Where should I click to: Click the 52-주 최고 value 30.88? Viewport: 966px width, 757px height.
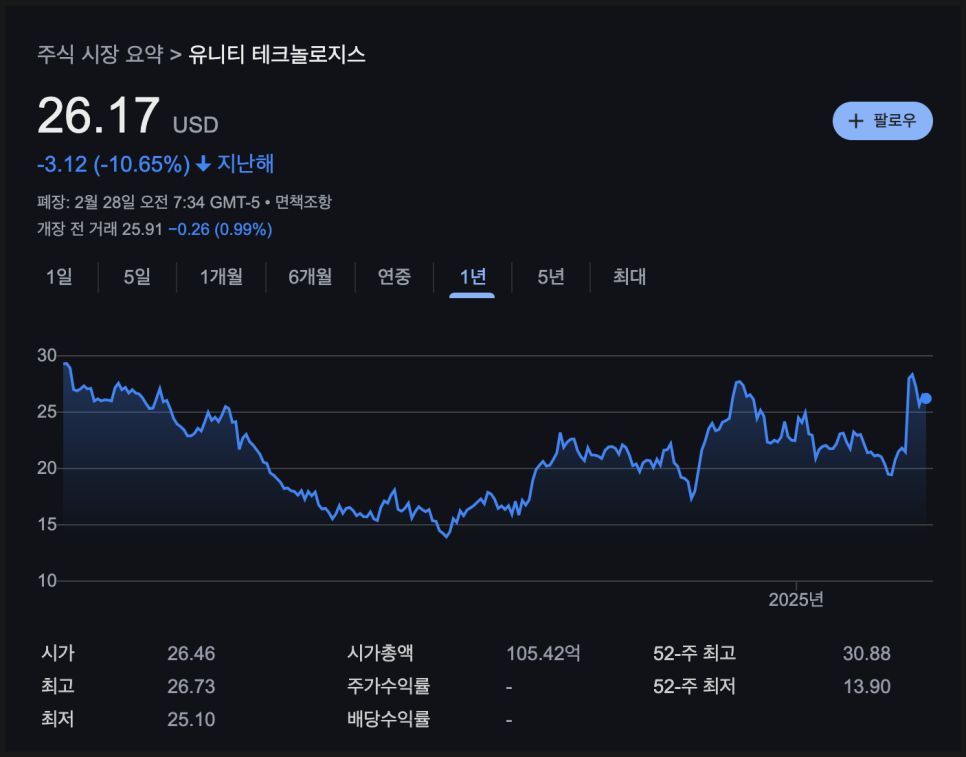click(x=866, y=654)
